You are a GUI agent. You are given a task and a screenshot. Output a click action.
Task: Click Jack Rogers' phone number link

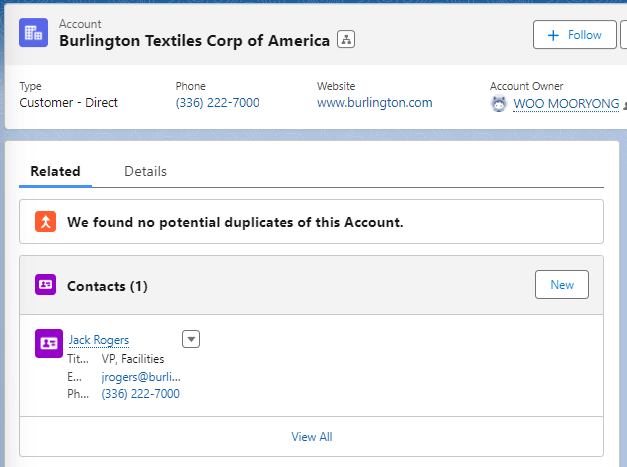140,394
